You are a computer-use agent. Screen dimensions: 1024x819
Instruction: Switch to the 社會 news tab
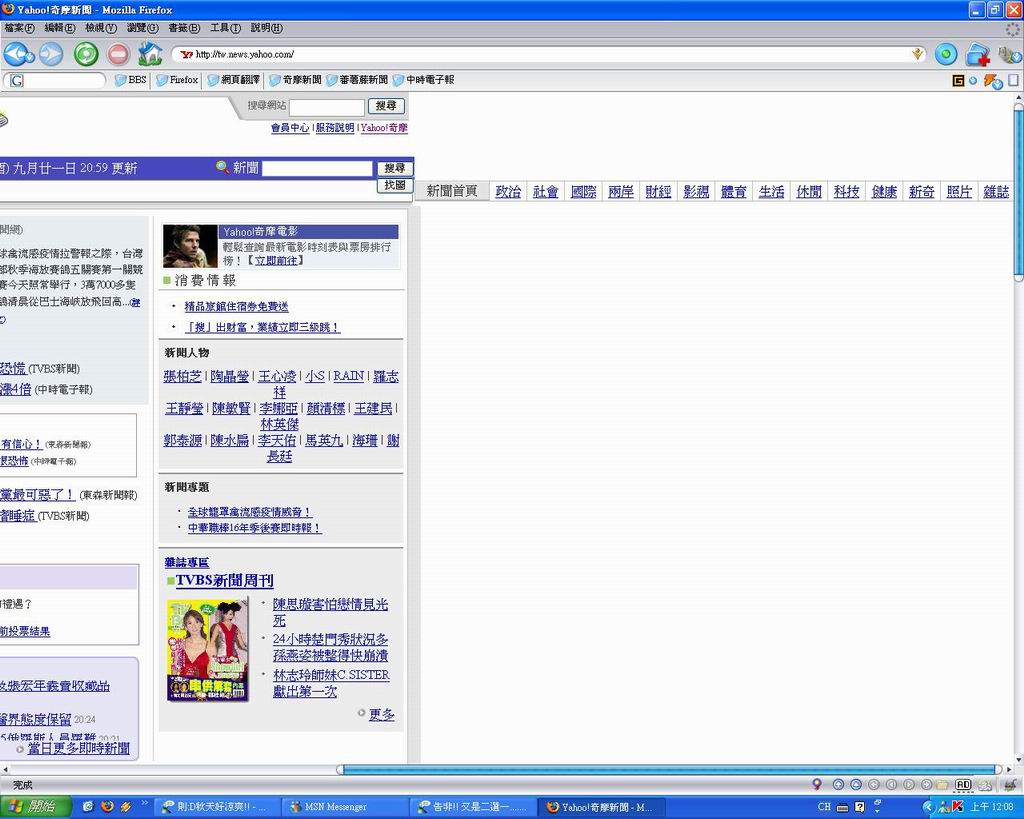coord(545,191)
